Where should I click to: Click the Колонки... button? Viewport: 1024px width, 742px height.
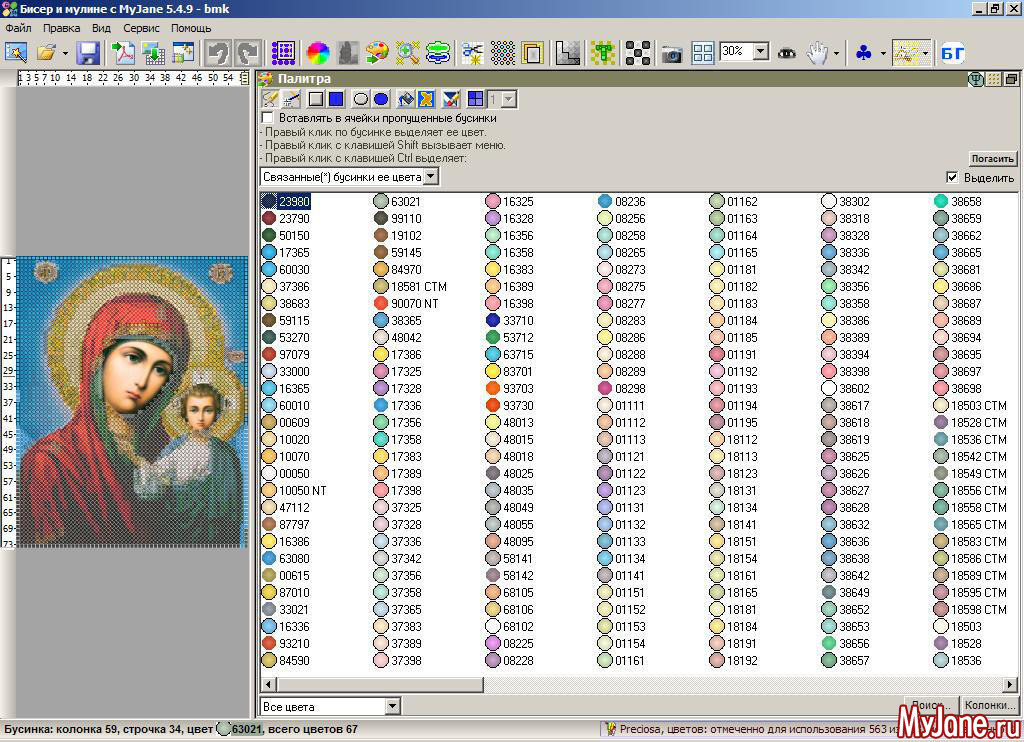(x=990, y=705)
